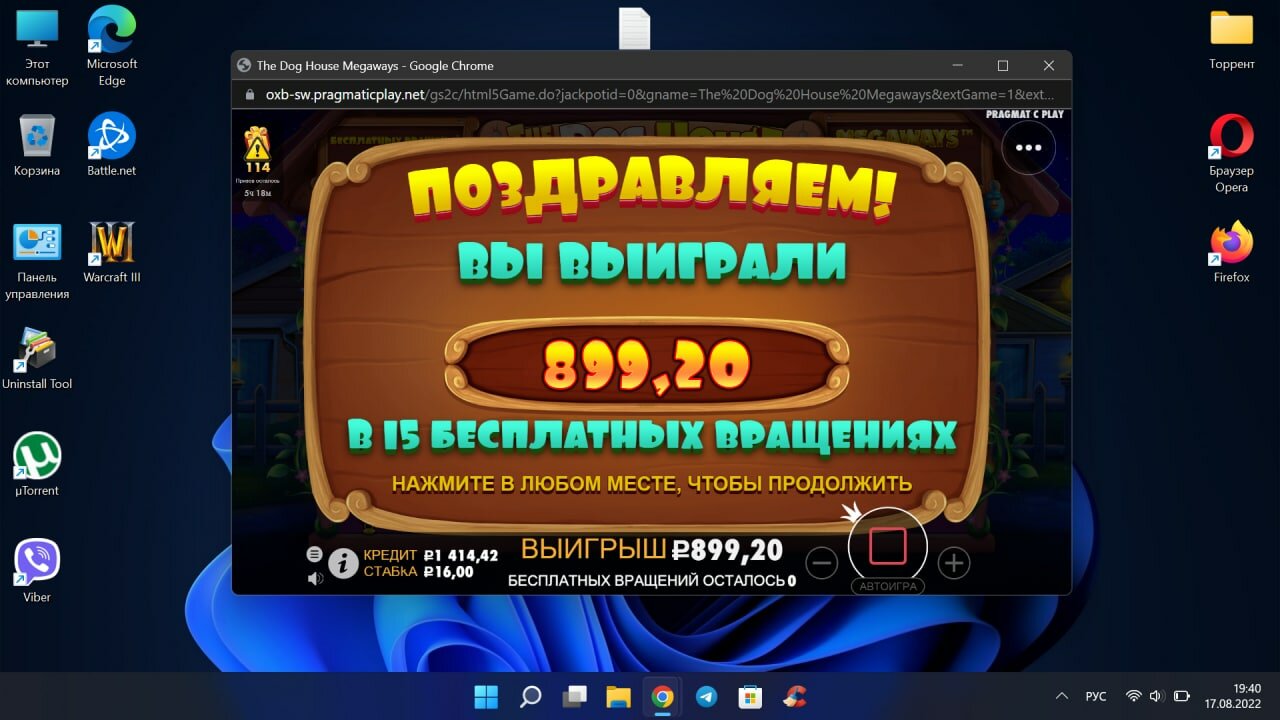1280x720 pixels.
Task: Decrease the bet with minus button
Action: point(821,563)
